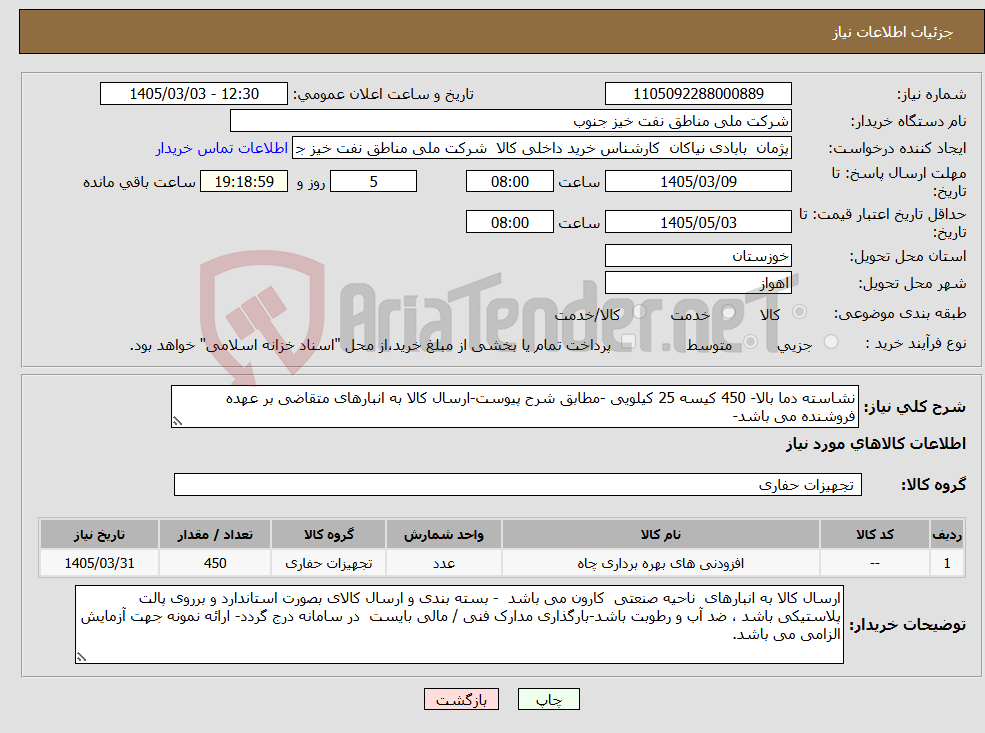
Task: Click the چاپ (print) button
Action: tap(548, 699)
